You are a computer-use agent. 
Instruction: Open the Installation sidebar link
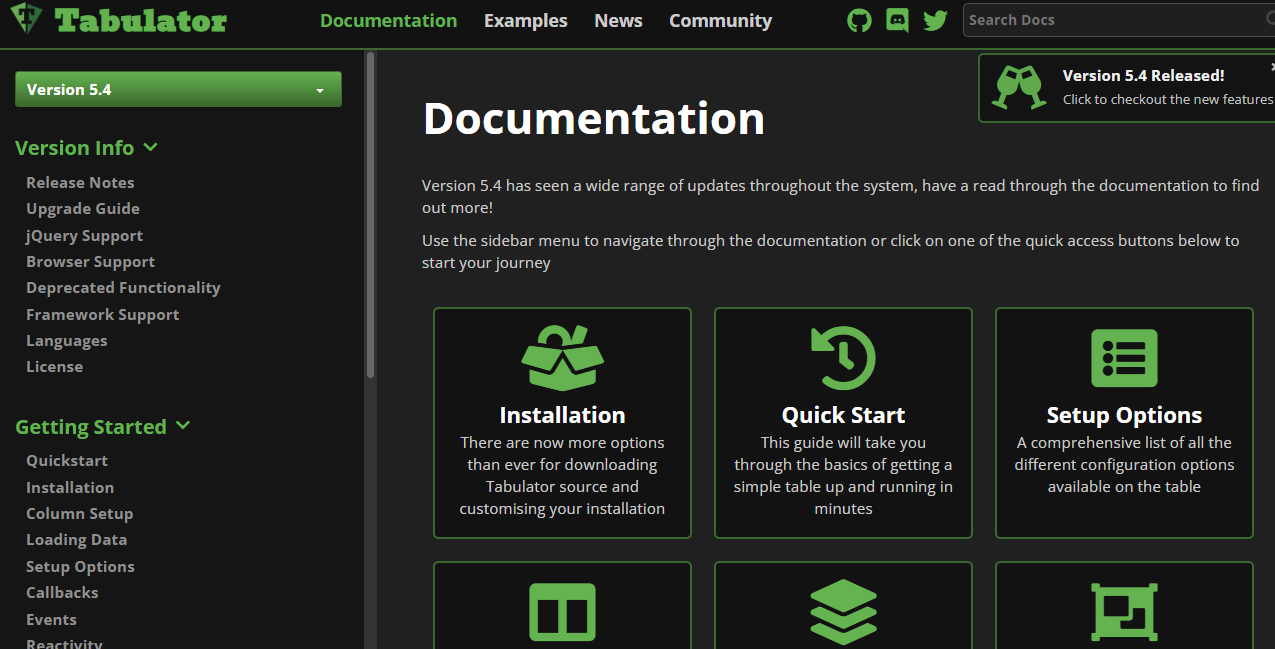point(70,487)
